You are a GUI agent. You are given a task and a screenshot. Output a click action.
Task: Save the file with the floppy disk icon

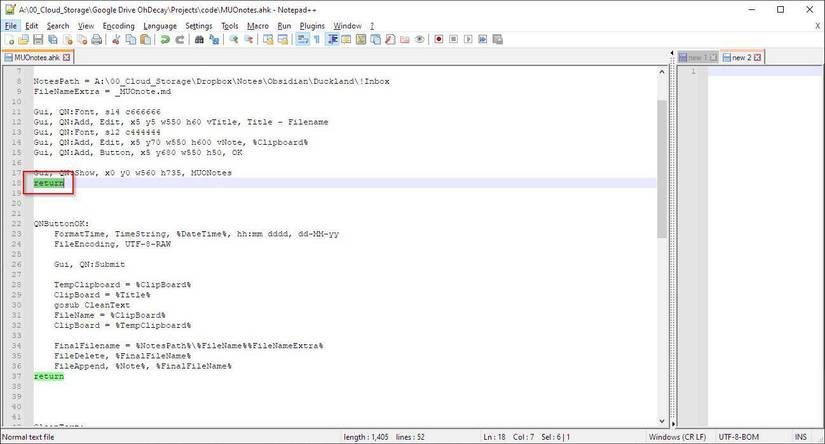(38, 39)
